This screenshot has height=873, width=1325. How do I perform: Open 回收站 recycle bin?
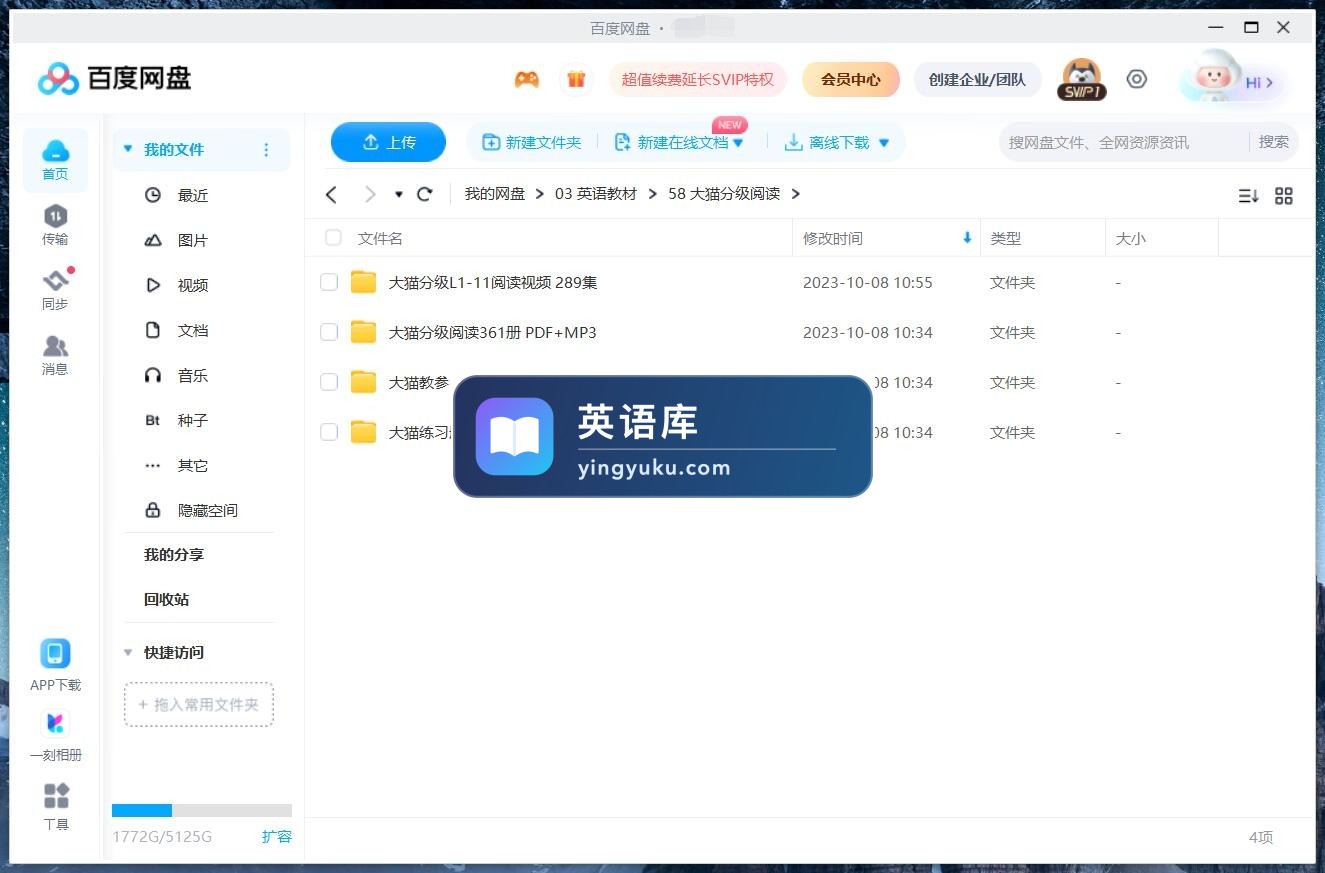coord(166,600)
